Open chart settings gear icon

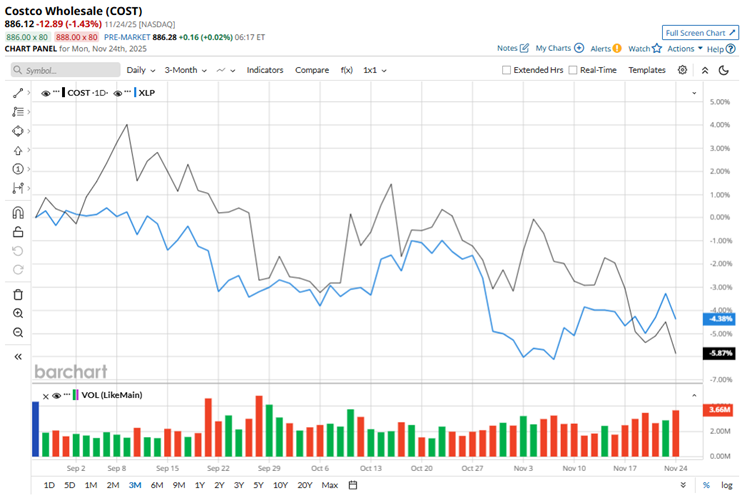click(x=682, y=70)
